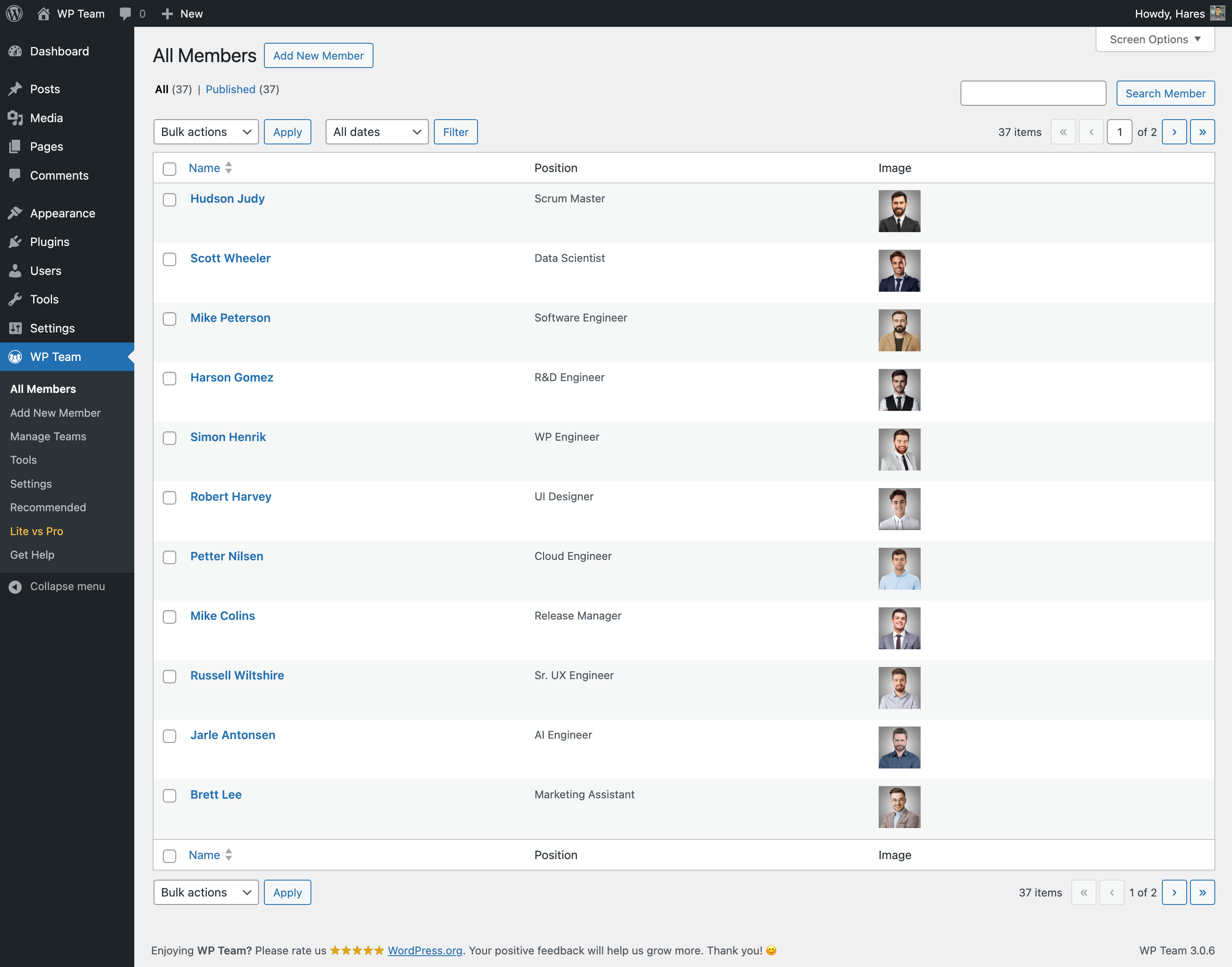Open Manage Teams in the sidebar submenu
The width and height of the screenshot is (1232, 967).
coord(48,436)
